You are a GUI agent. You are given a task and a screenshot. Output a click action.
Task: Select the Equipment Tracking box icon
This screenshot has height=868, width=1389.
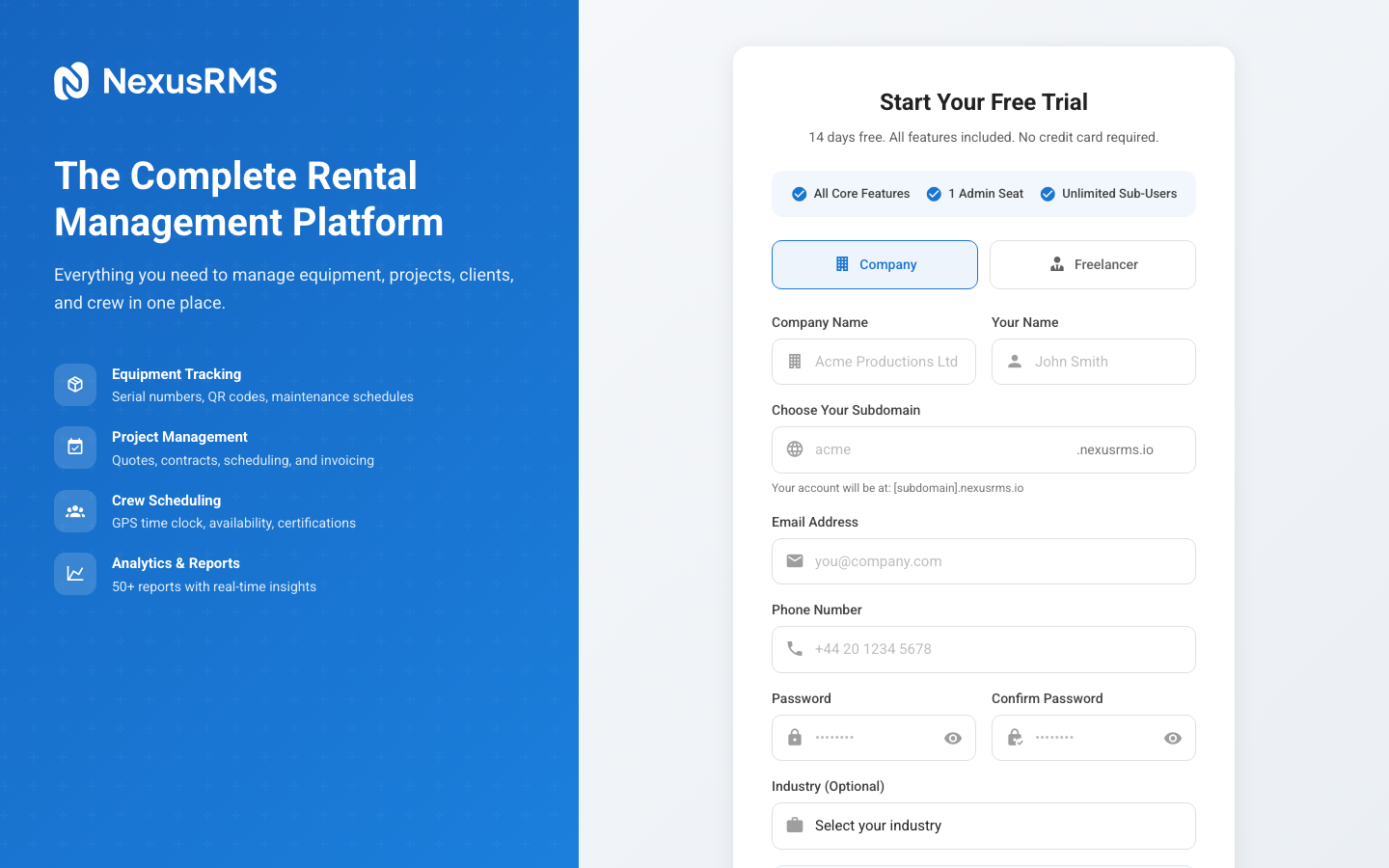[75, 384]
